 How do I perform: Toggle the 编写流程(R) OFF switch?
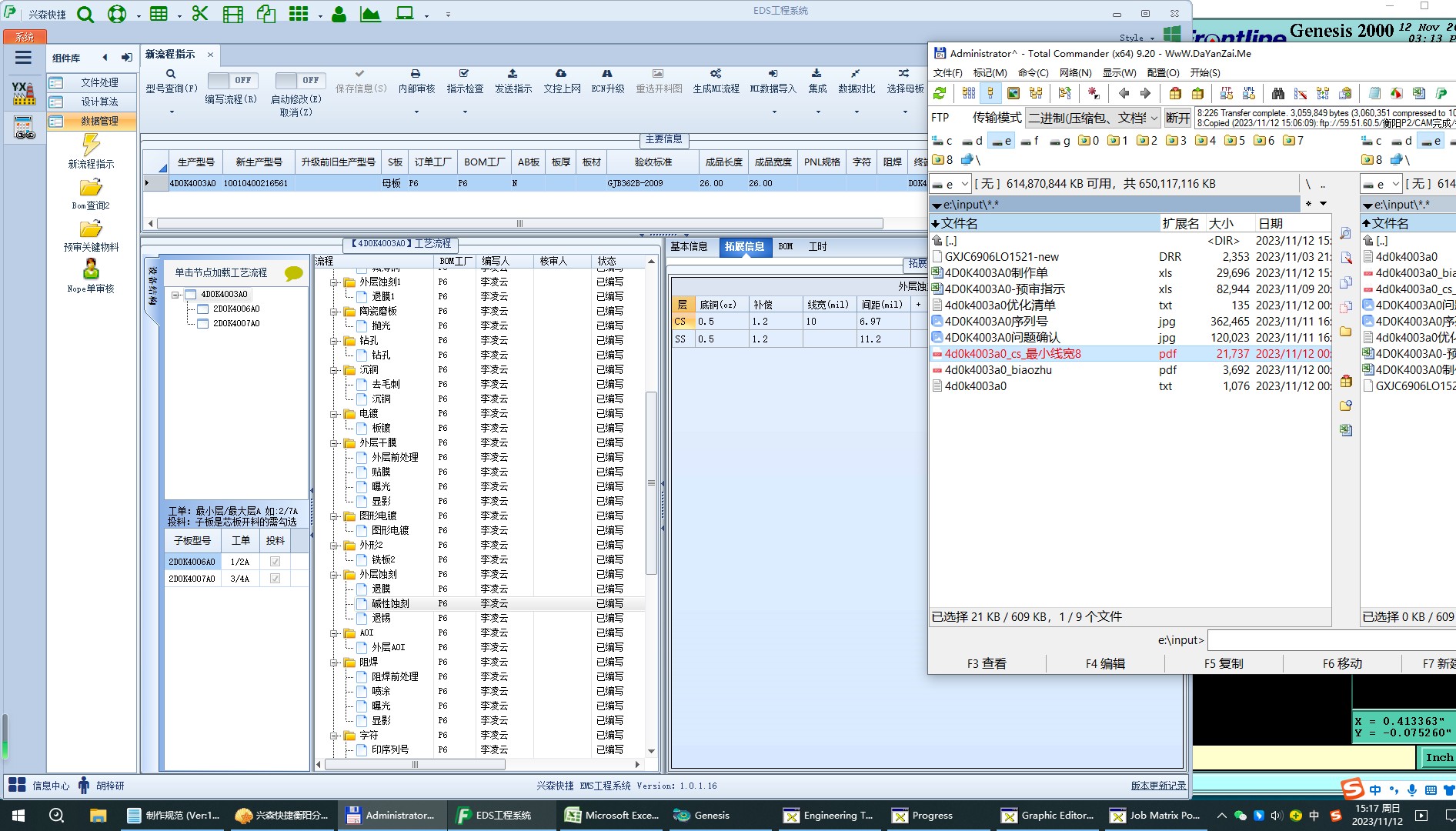coord(232,80)
